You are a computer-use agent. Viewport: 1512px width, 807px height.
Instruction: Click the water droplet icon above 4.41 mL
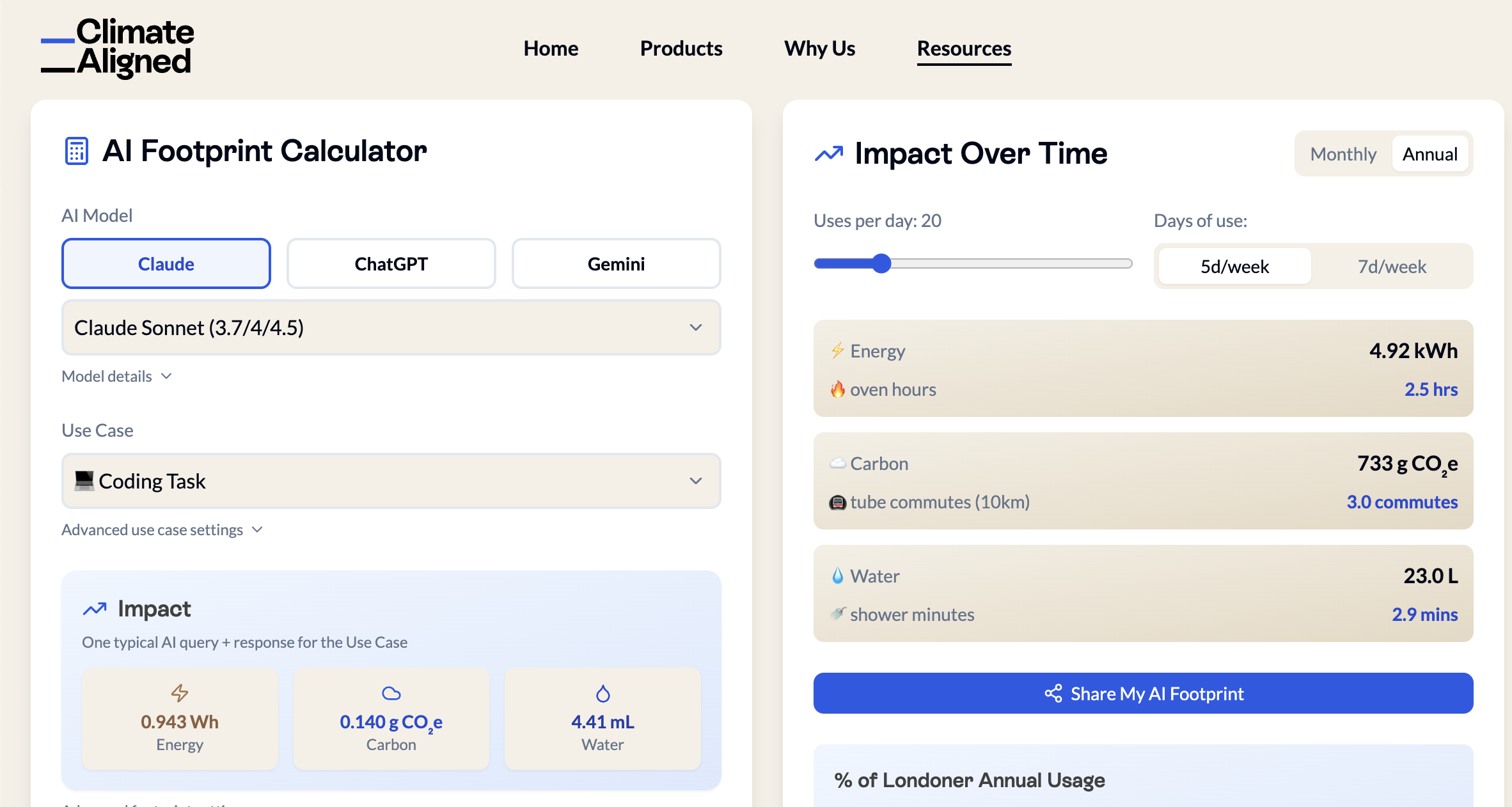tap(602, 693)
